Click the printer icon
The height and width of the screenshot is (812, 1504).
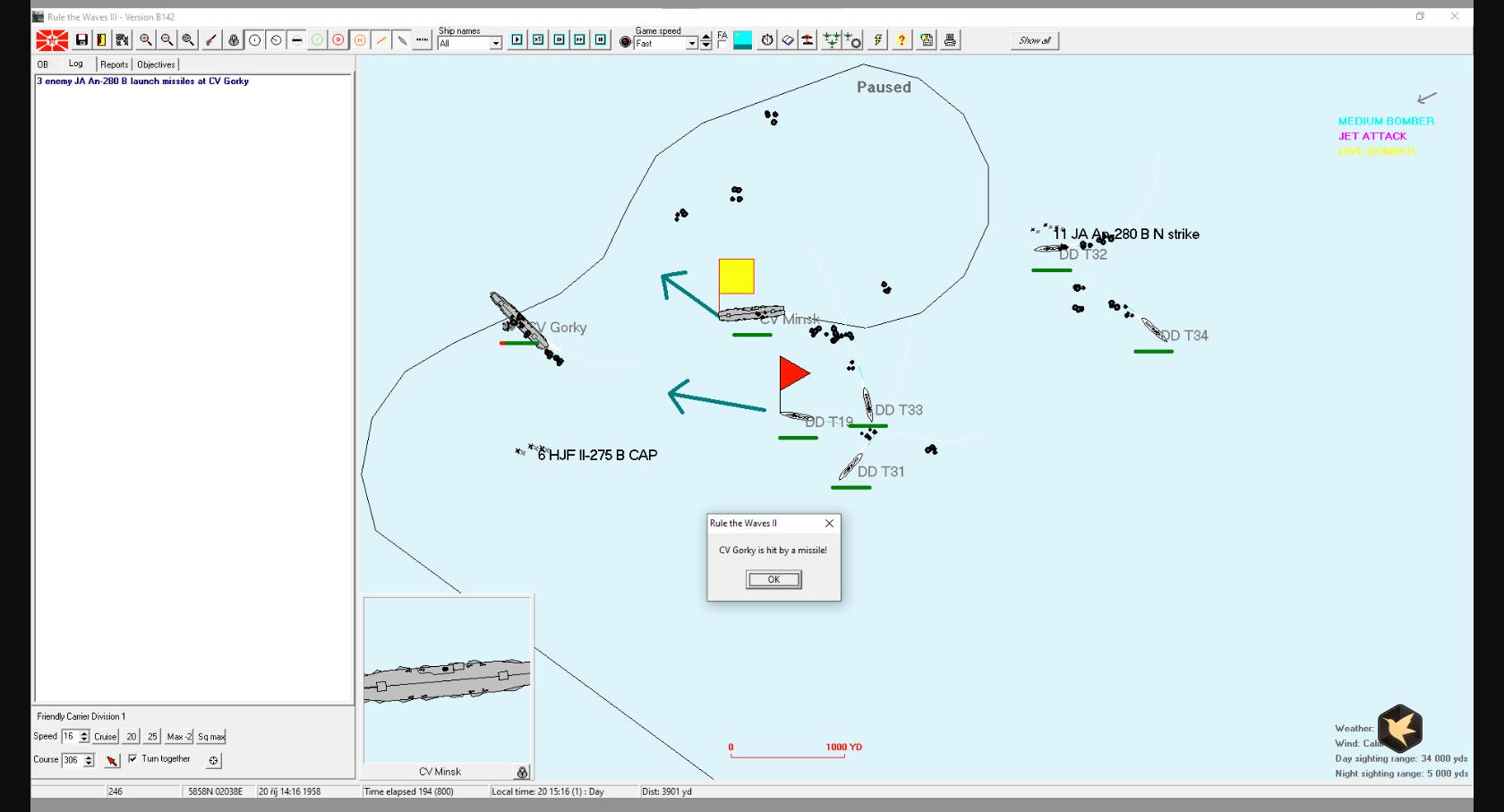tap(950, 40)
